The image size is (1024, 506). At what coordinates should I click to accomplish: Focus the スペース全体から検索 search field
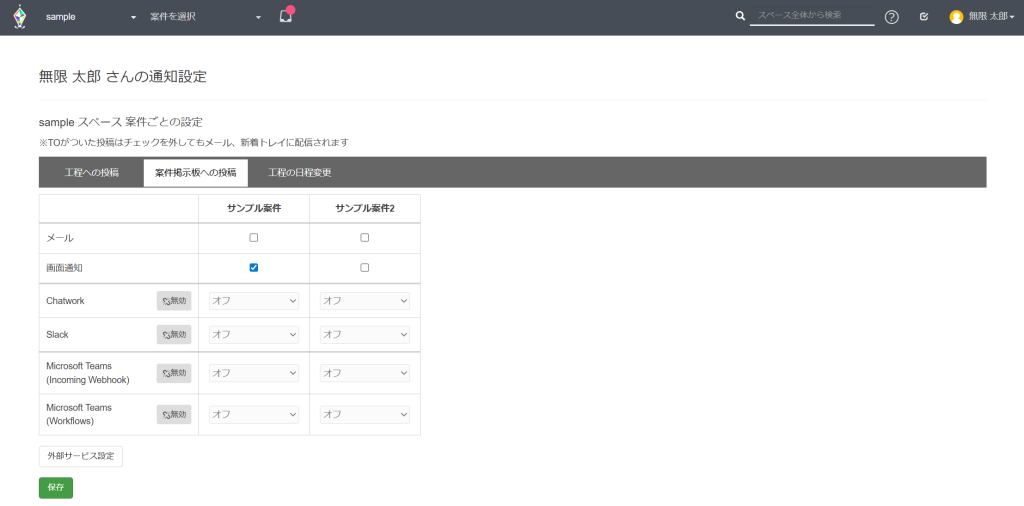(811, 16)
